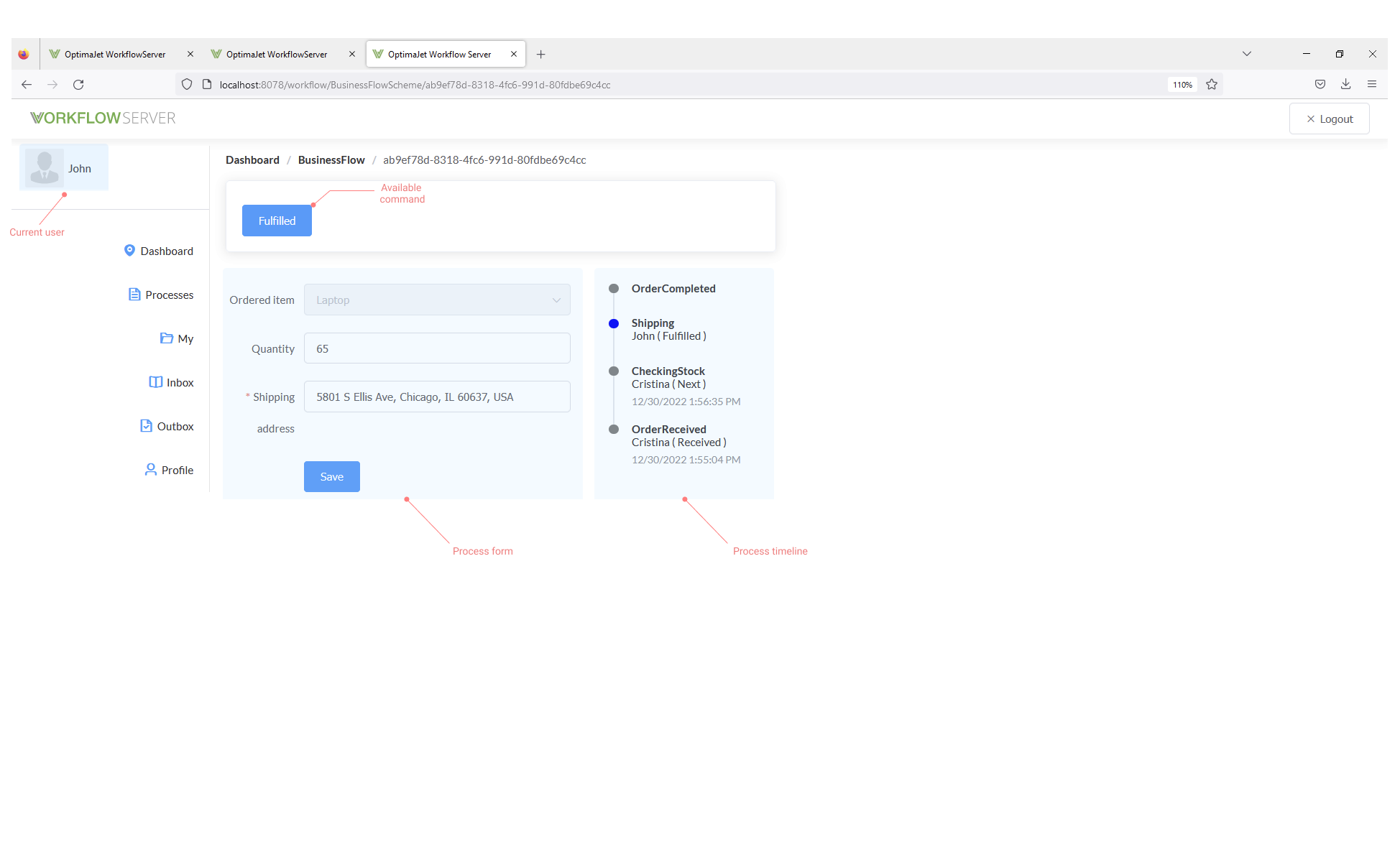
Task: Close the first OptimaJet WorkflowServer tab
Action: 190,55
